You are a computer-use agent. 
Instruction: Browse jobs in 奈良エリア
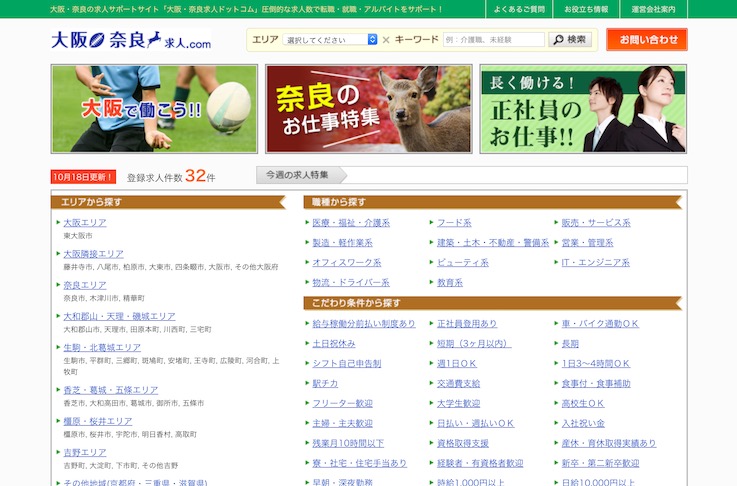click(x=85, y=285)
